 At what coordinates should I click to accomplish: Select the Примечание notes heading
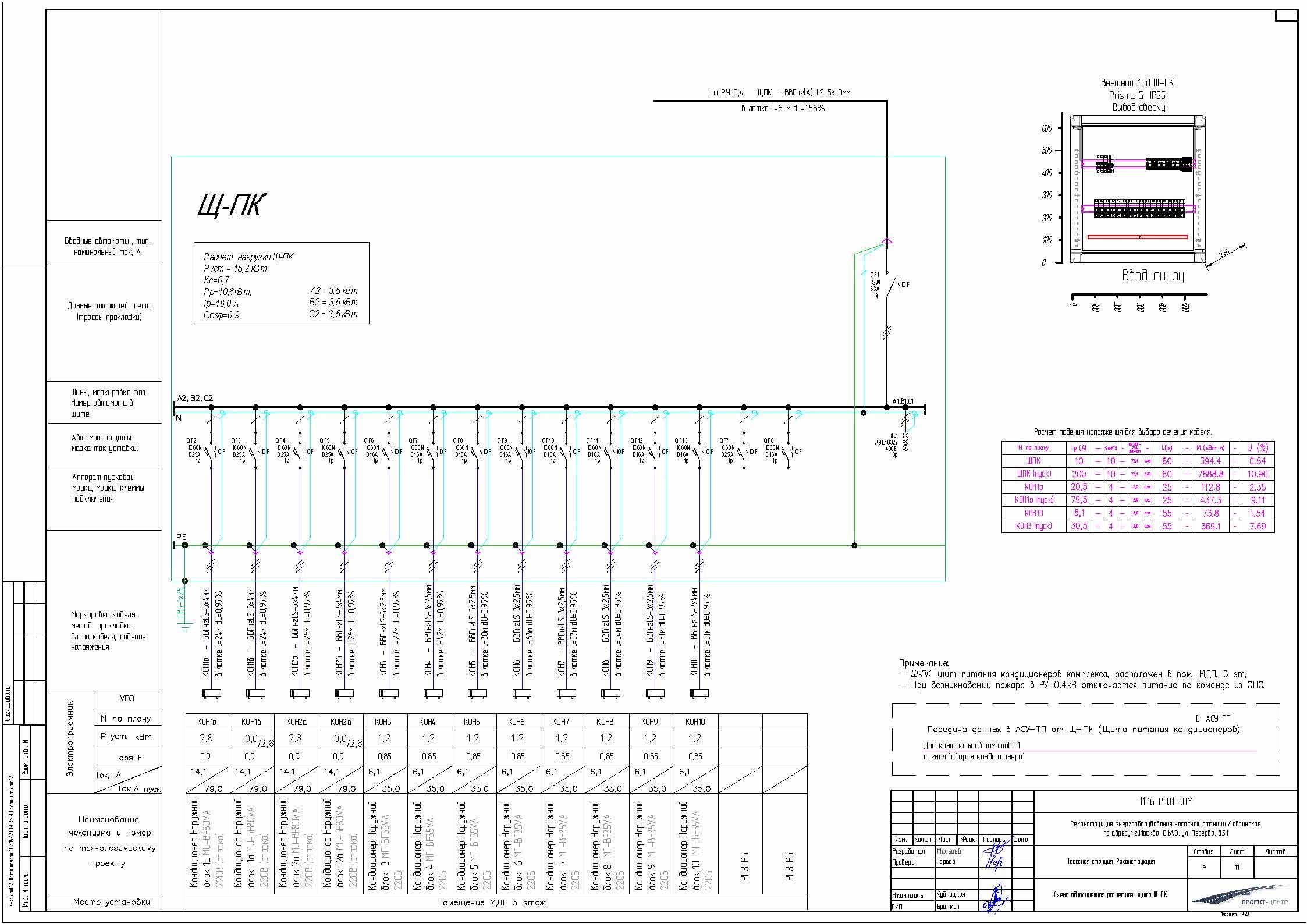pos(924,663)
